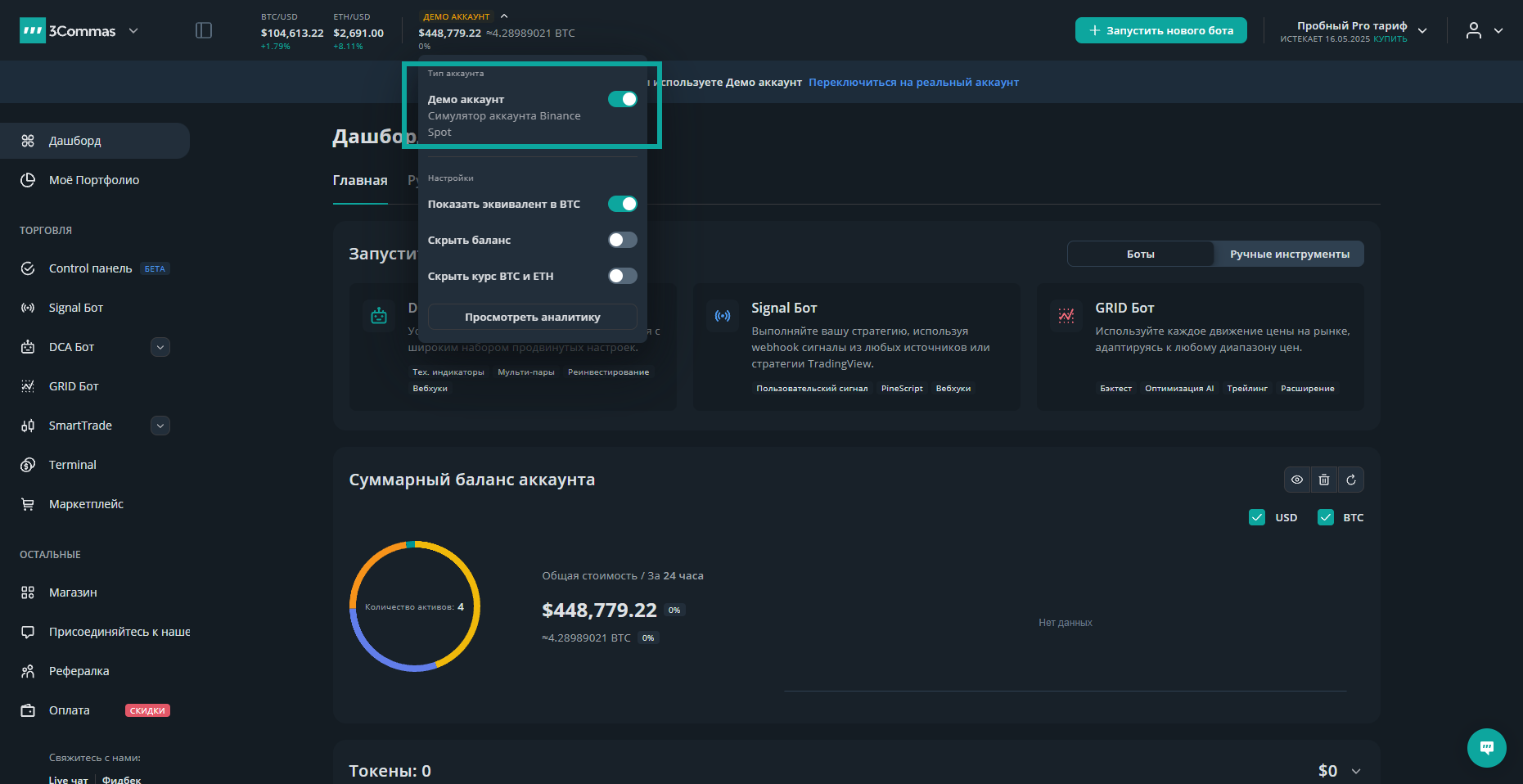This screenshot has height=784, width=1523.
Task: Click the 3Commas logo icon
Action: [33, 30]
